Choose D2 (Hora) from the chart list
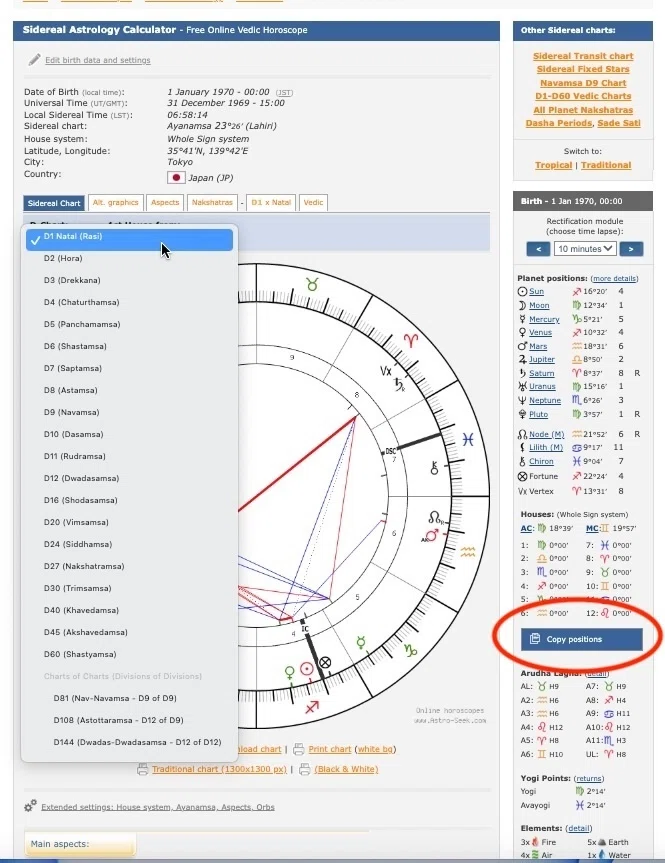The image size is (665, 863). (129, 258)
